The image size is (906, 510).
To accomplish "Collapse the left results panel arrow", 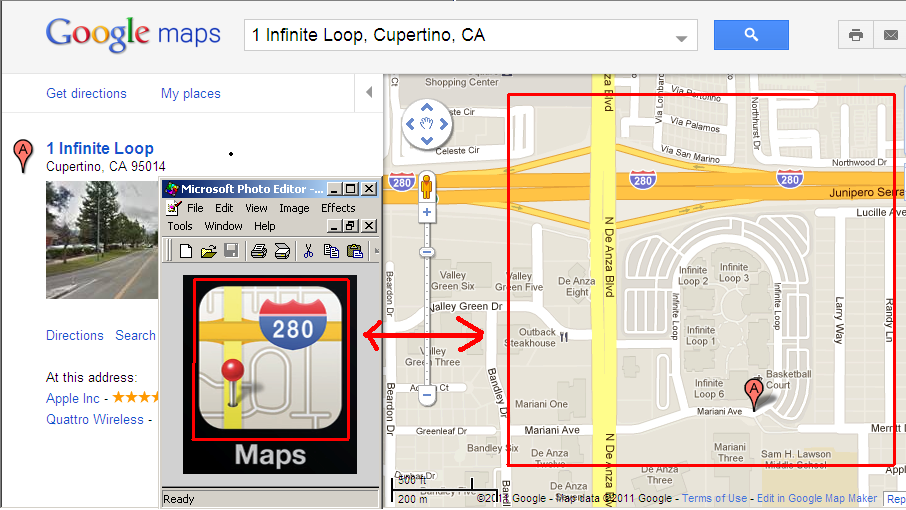I will tap(369, 92).
